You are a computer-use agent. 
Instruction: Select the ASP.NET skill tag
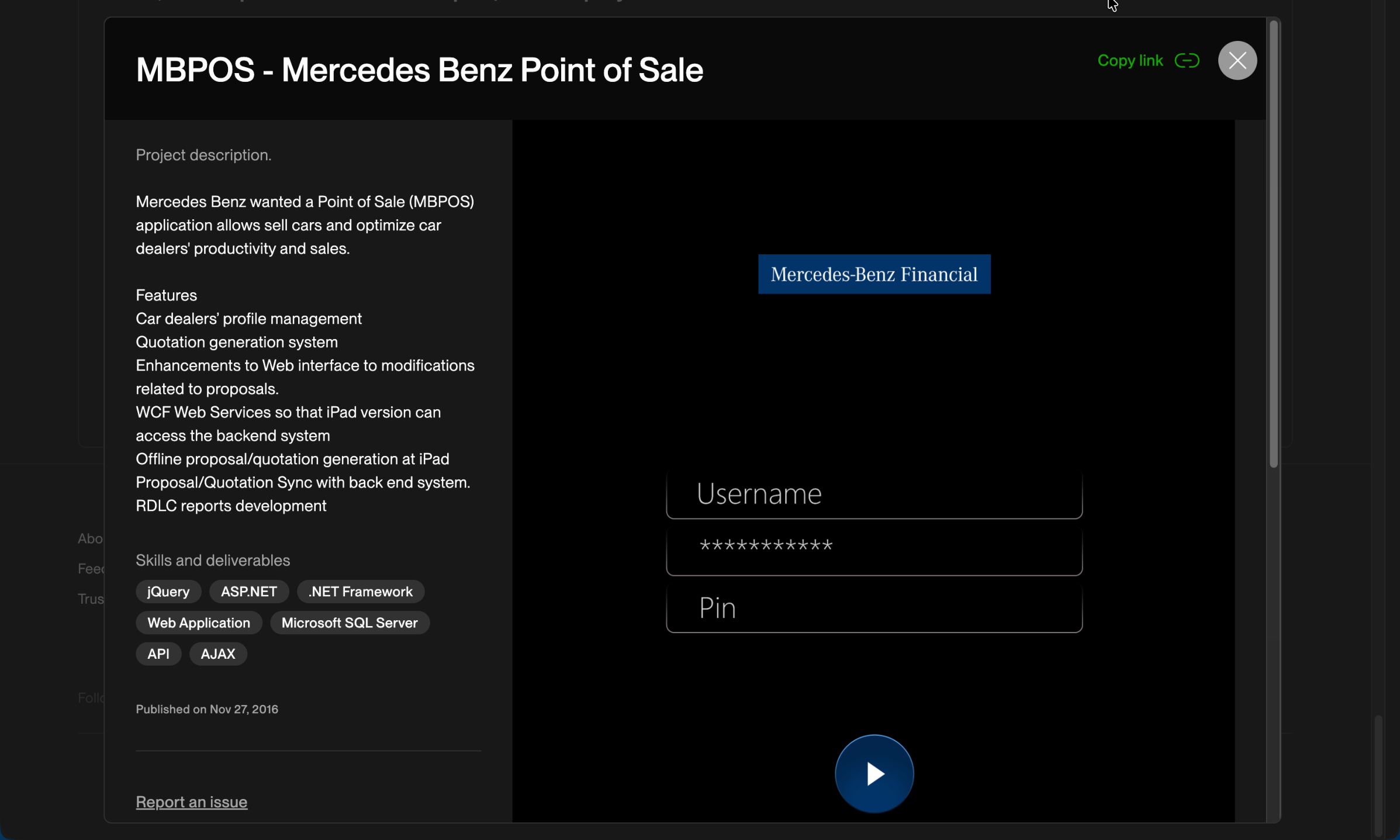tap(249, 591)
